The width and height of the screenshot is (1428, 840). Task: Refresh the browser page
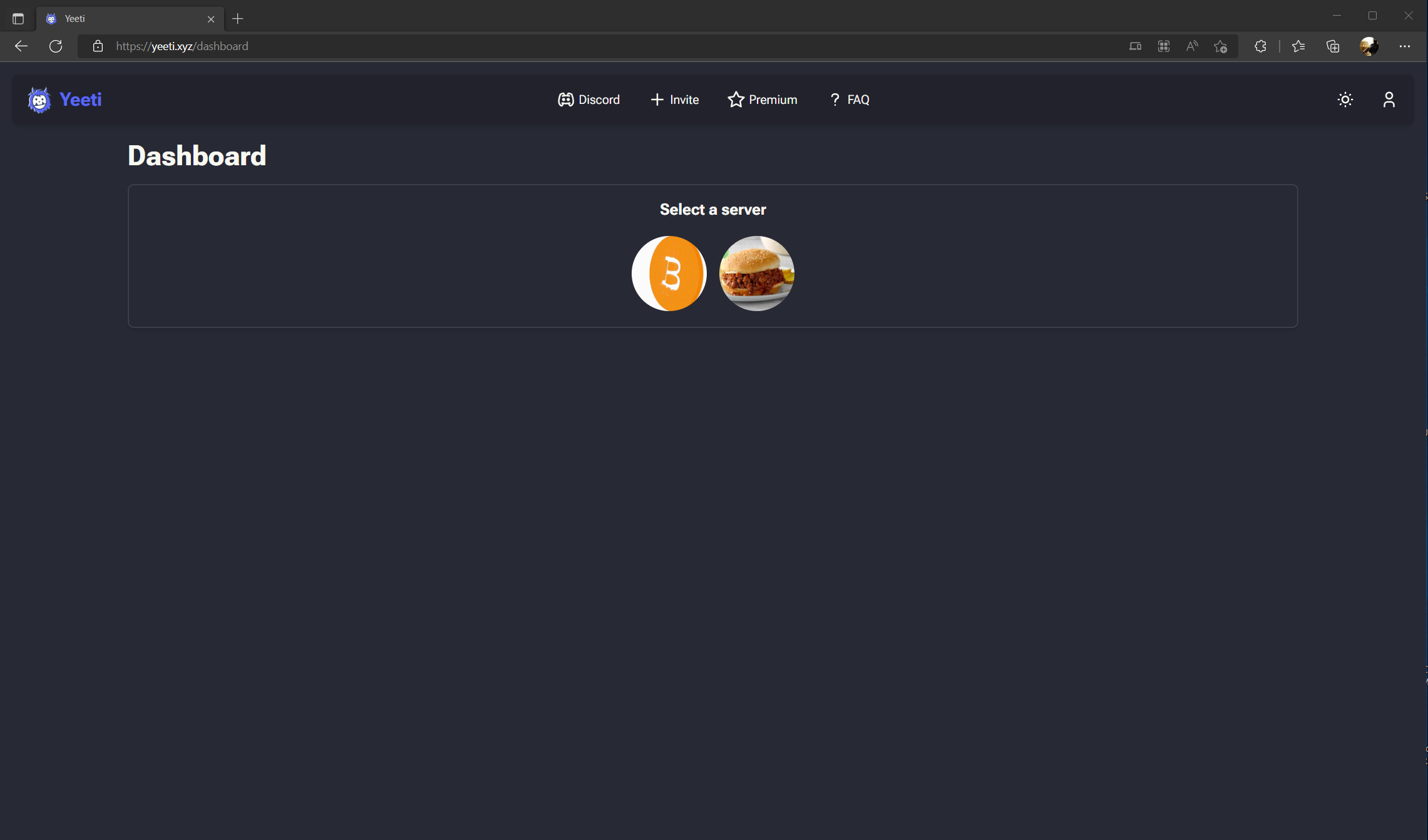tap(56, 46)
